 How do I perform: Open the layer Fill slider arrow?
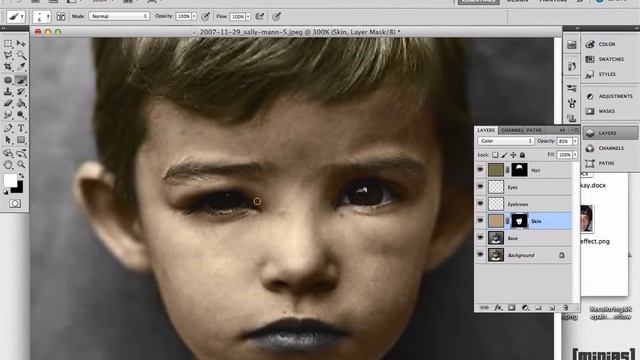(575, 155)
